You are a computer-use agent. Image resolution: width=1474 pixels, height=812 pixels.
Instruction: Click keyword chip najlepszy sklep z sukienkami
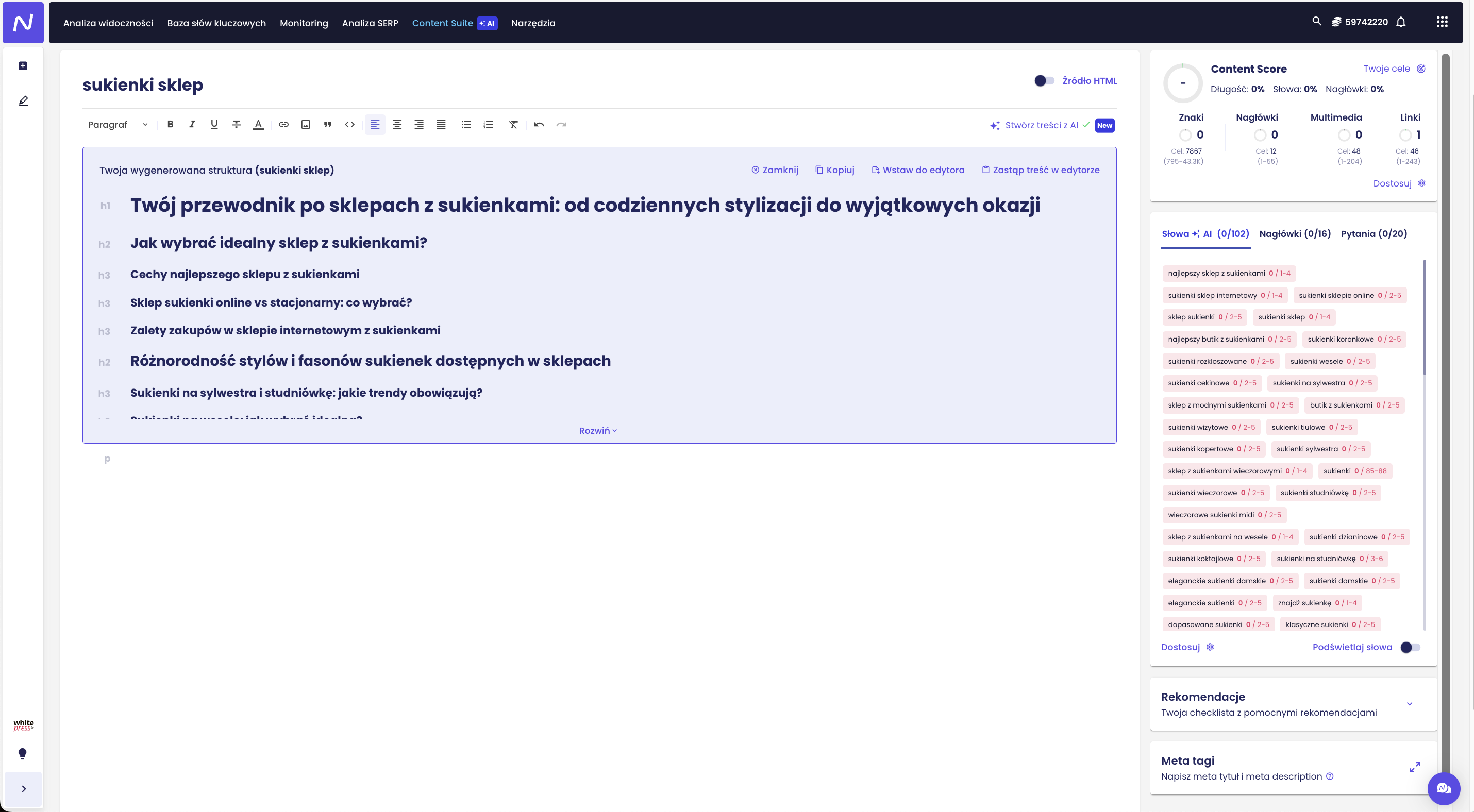1229,274
